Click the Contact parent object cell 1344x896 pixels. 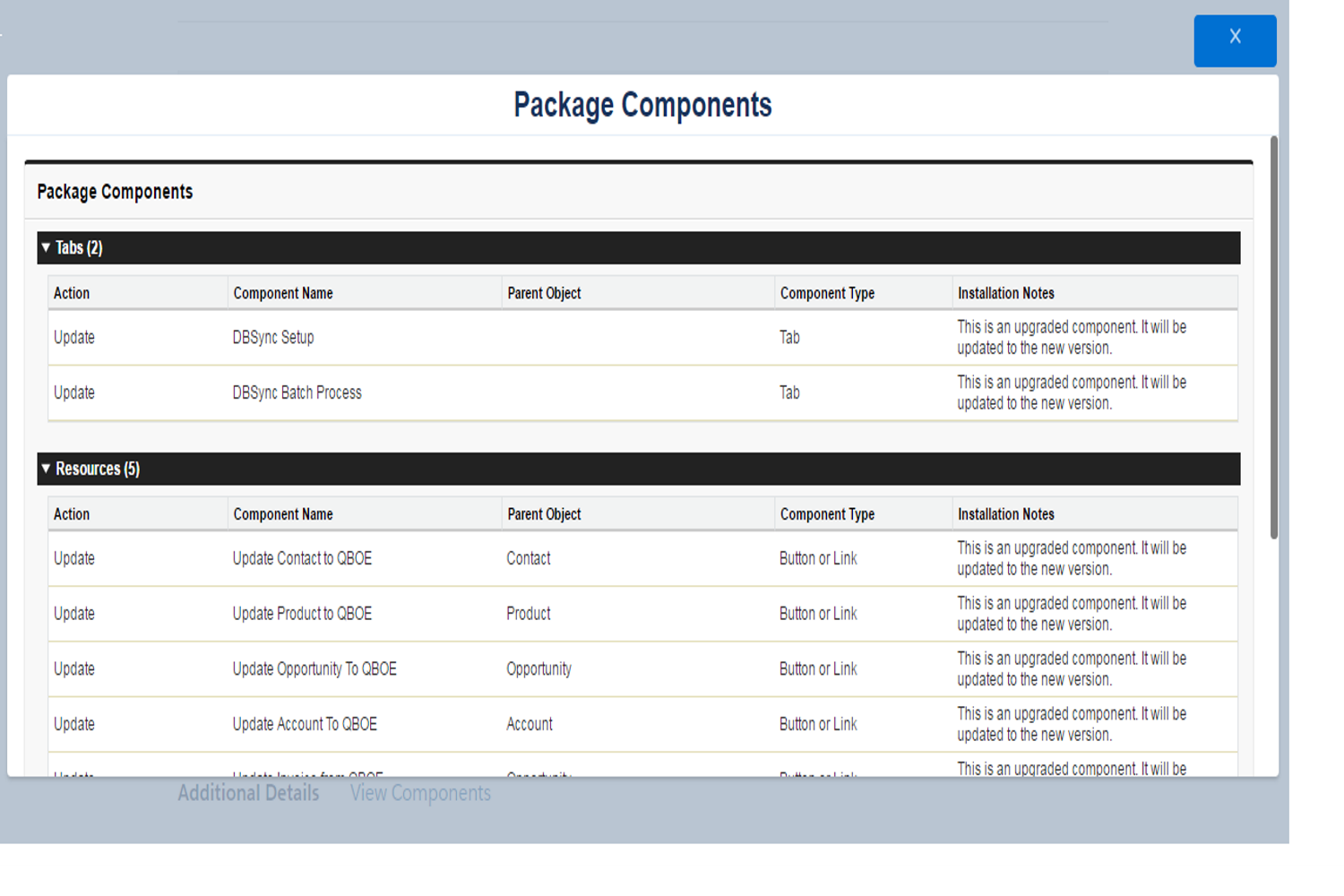(x=529, y=559)
